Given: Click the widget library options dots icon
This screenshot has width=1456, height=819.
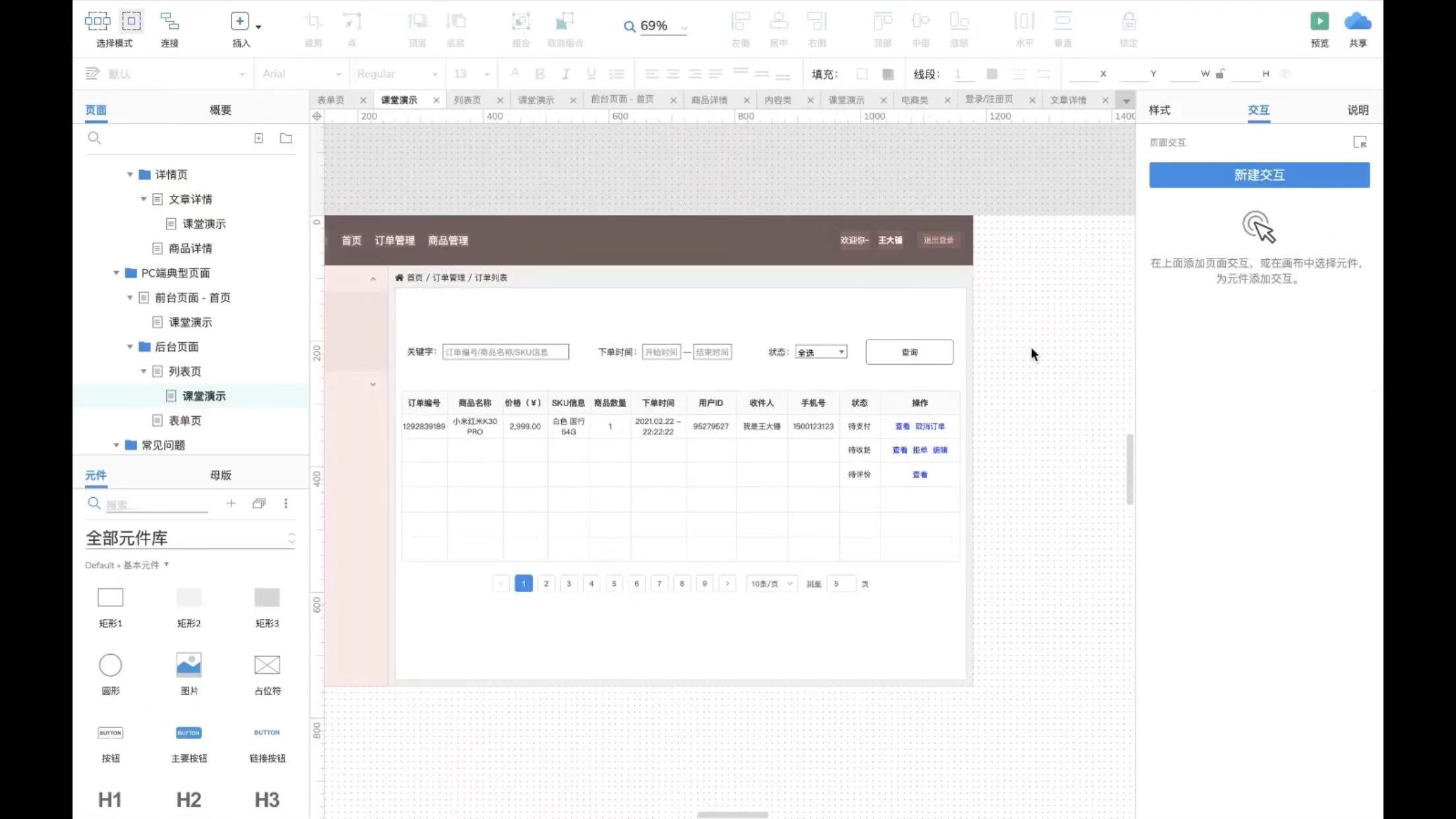Looking at the screenshot, I should click(x=286, y=504).
